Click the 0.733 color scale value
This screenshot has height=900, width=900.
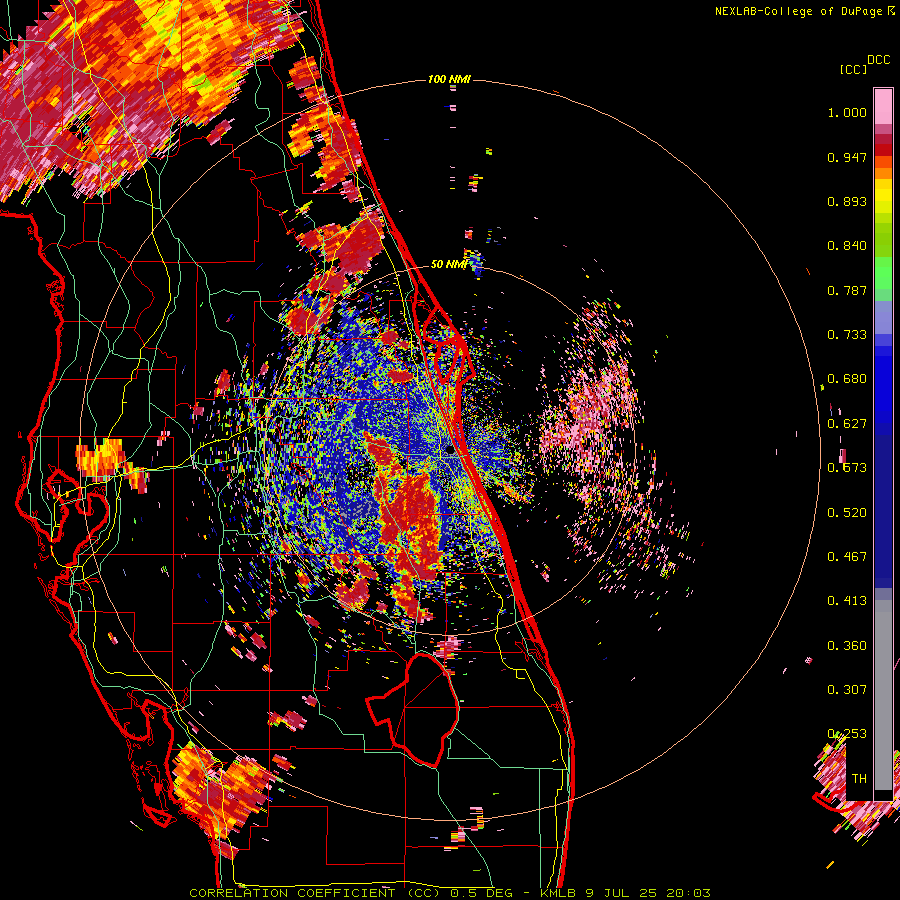847,335
